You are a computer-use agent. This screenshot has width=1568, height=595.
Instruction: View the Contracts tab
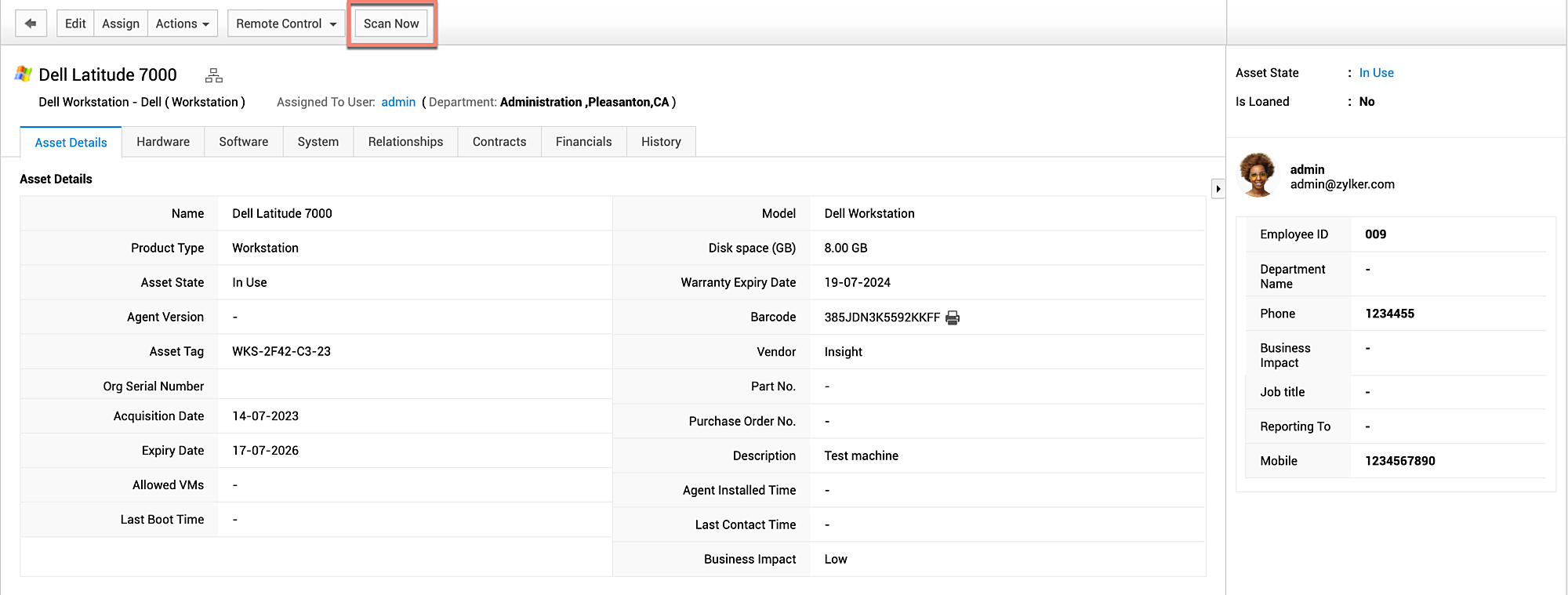[x=499, y=142]
